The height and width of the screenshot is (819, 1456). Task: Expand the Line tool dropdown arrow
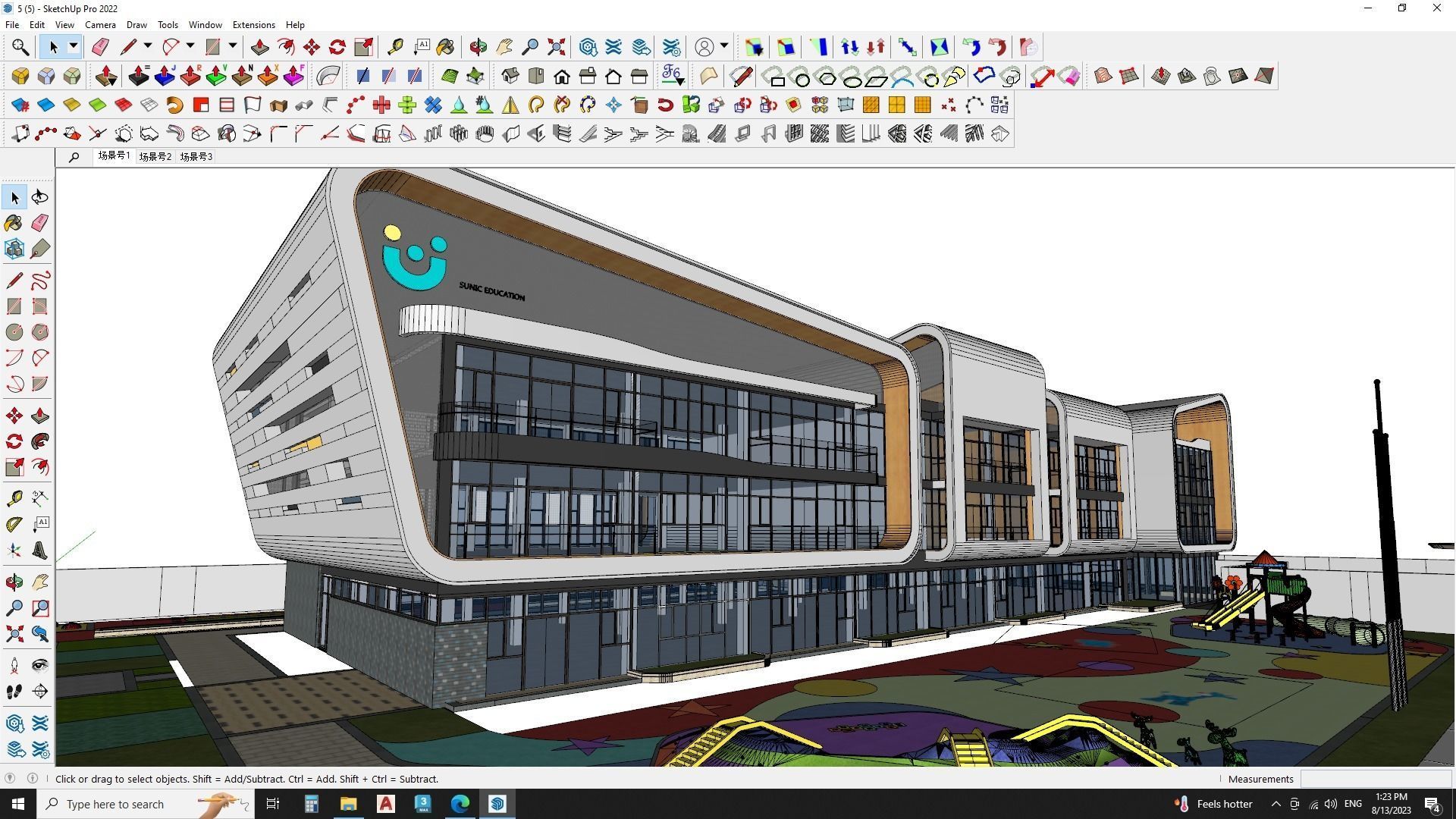point(148,47)
